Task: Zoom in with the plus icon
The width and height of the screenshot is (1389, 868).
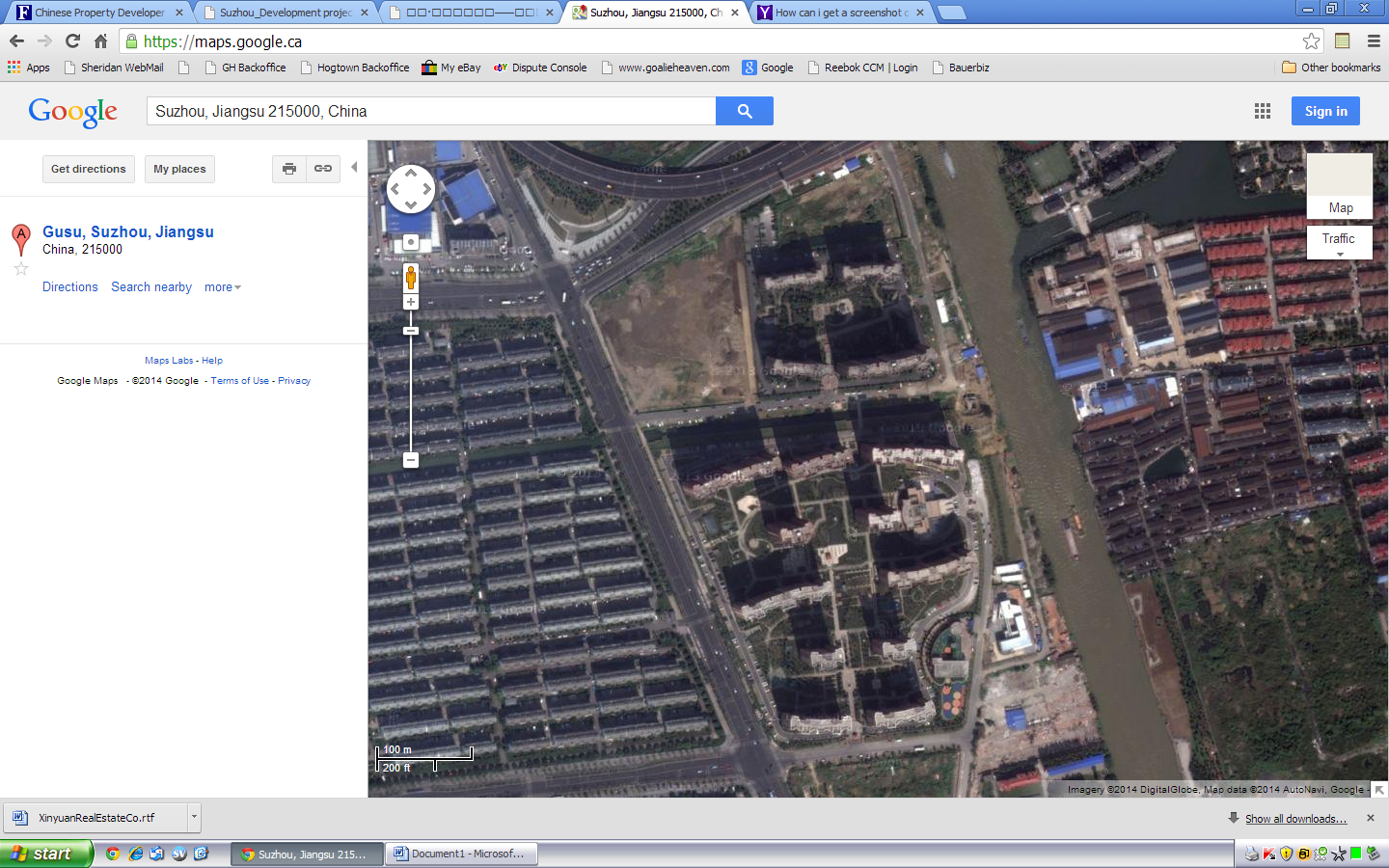Action: pos(410,301)
